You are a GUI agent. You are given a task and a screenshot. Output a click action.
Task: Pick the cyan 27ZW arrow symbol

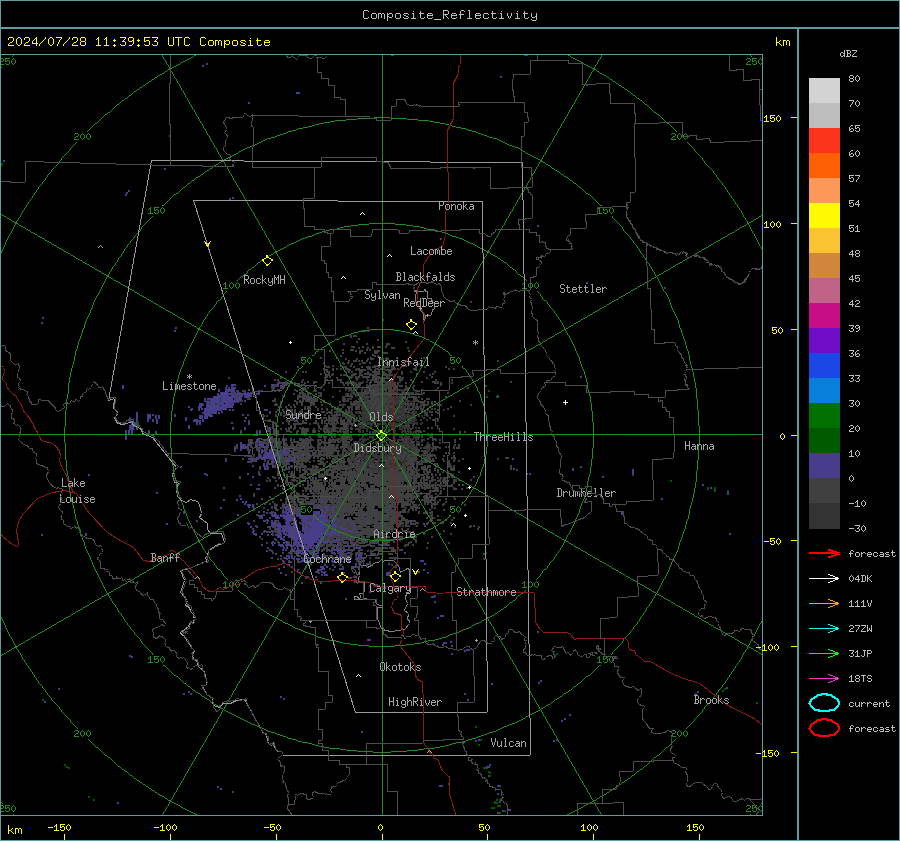pos(824,629)
